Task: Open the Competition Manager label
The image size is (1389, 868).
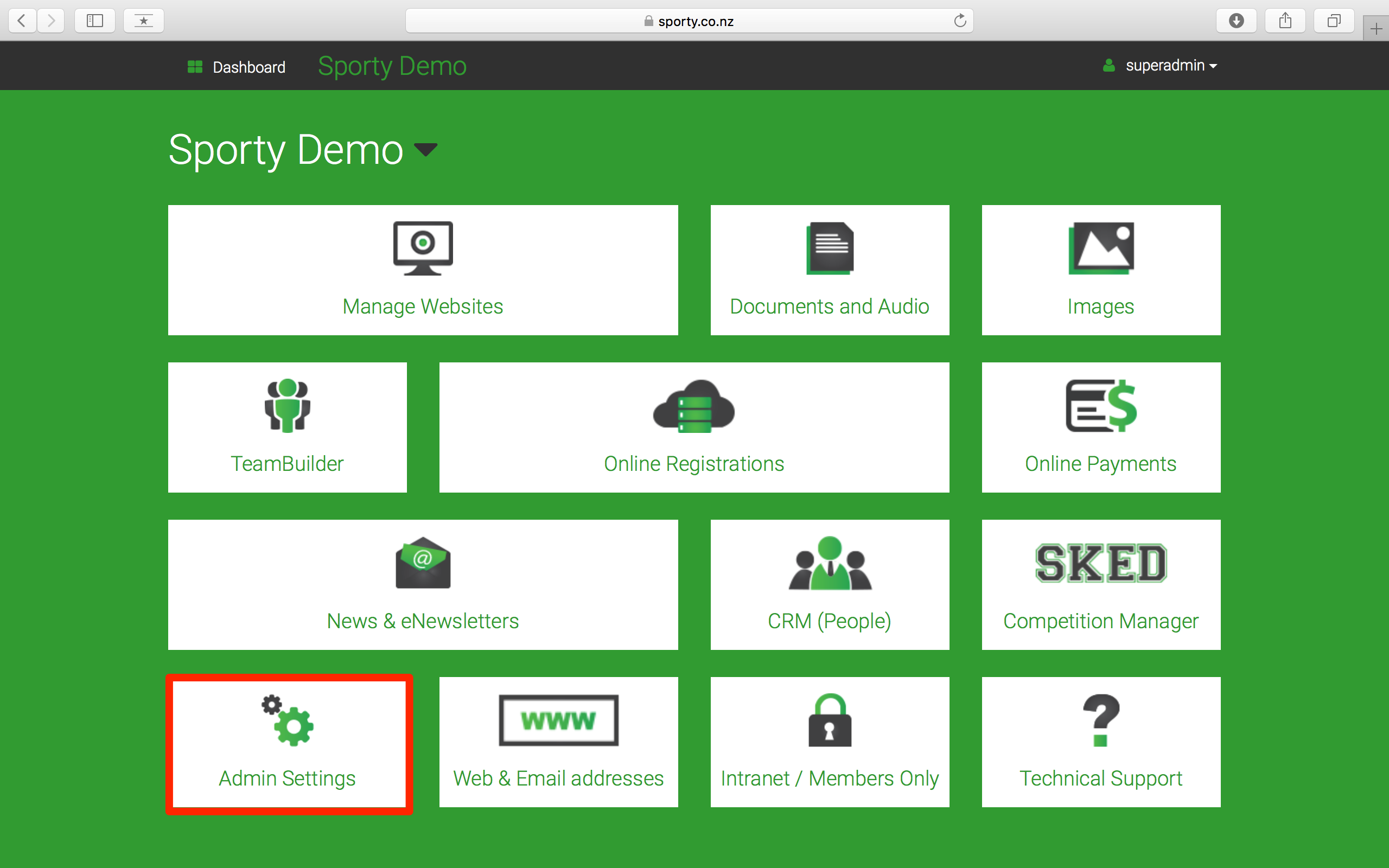Action: (1101, 621)
